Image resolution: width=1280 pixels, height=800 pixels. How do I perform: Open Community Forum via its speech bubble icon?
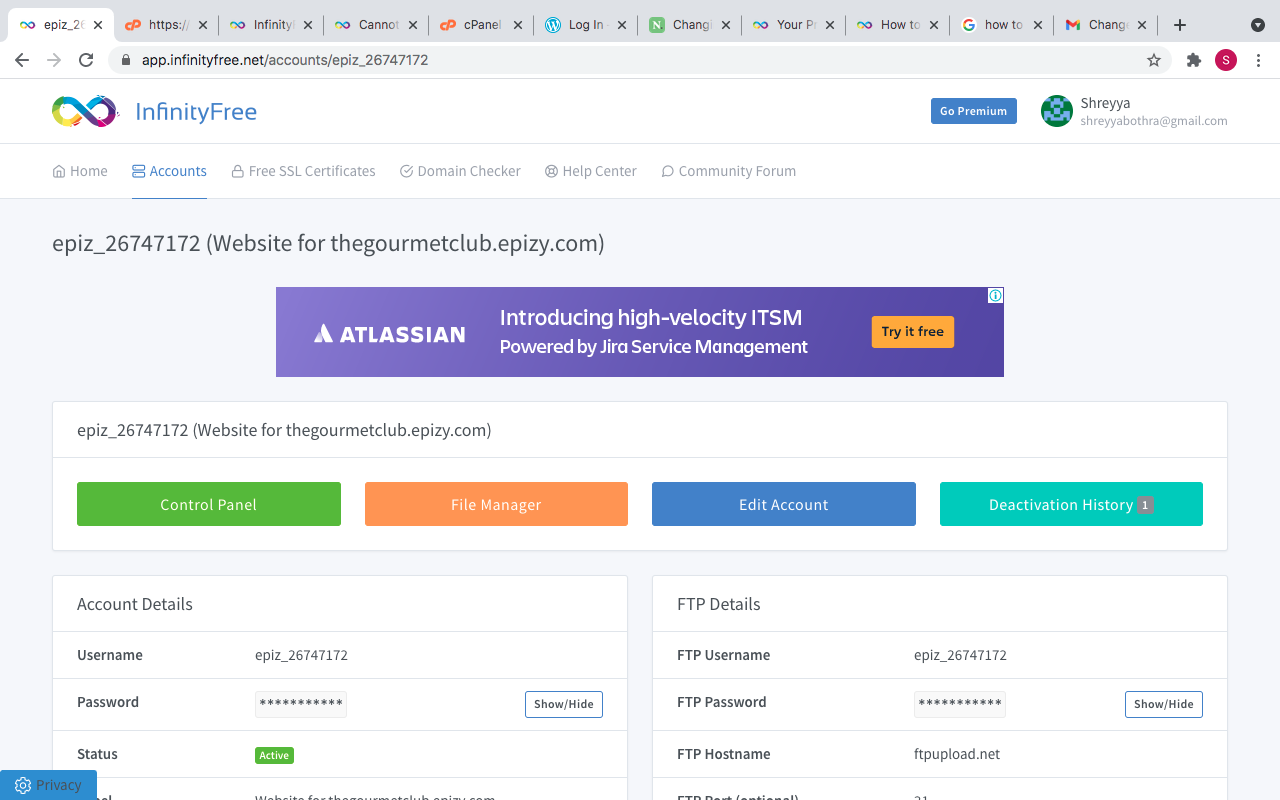[667, 171]
